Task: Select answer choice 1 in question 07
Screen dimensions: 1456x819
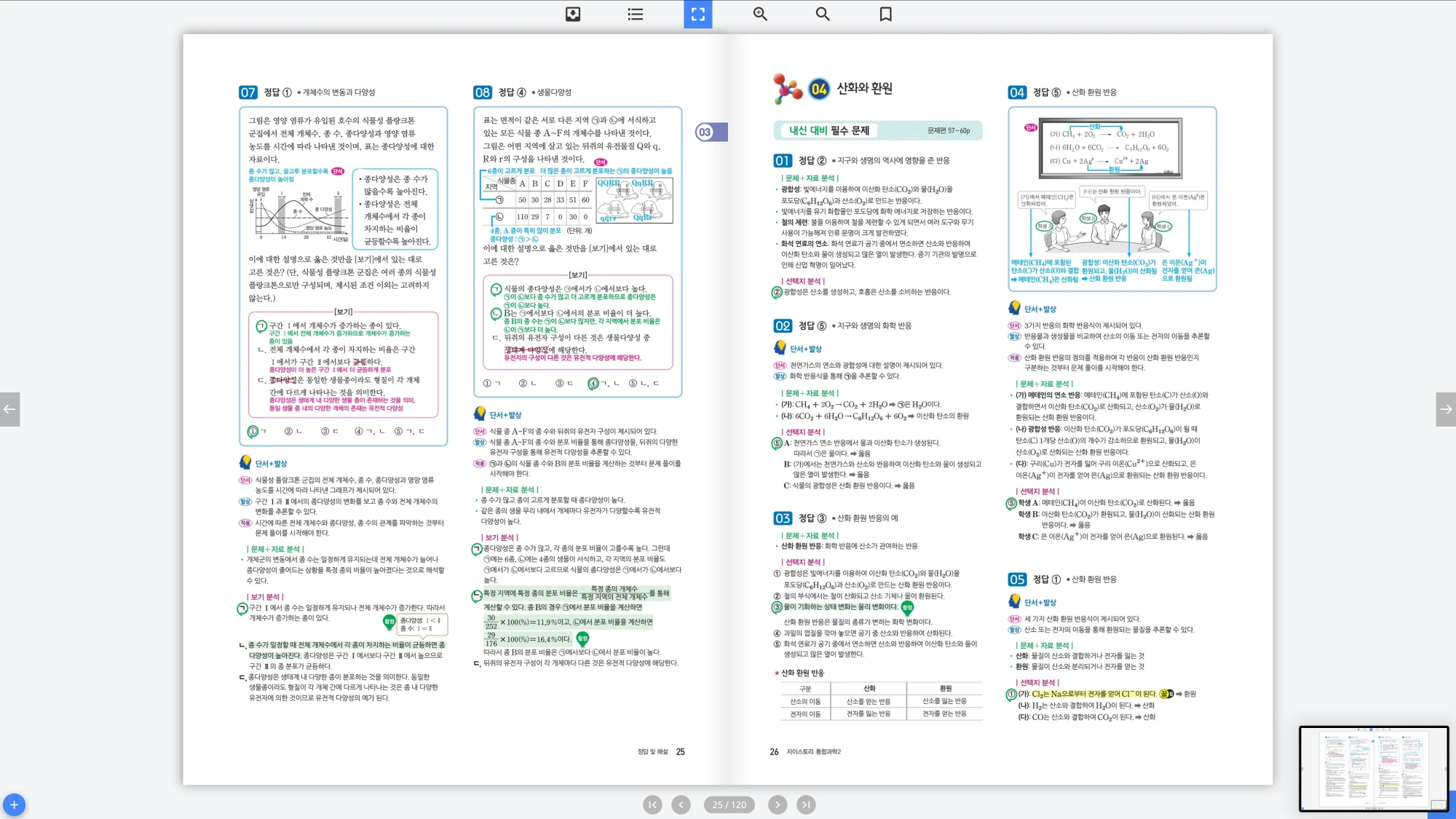Action: (253, 431)
